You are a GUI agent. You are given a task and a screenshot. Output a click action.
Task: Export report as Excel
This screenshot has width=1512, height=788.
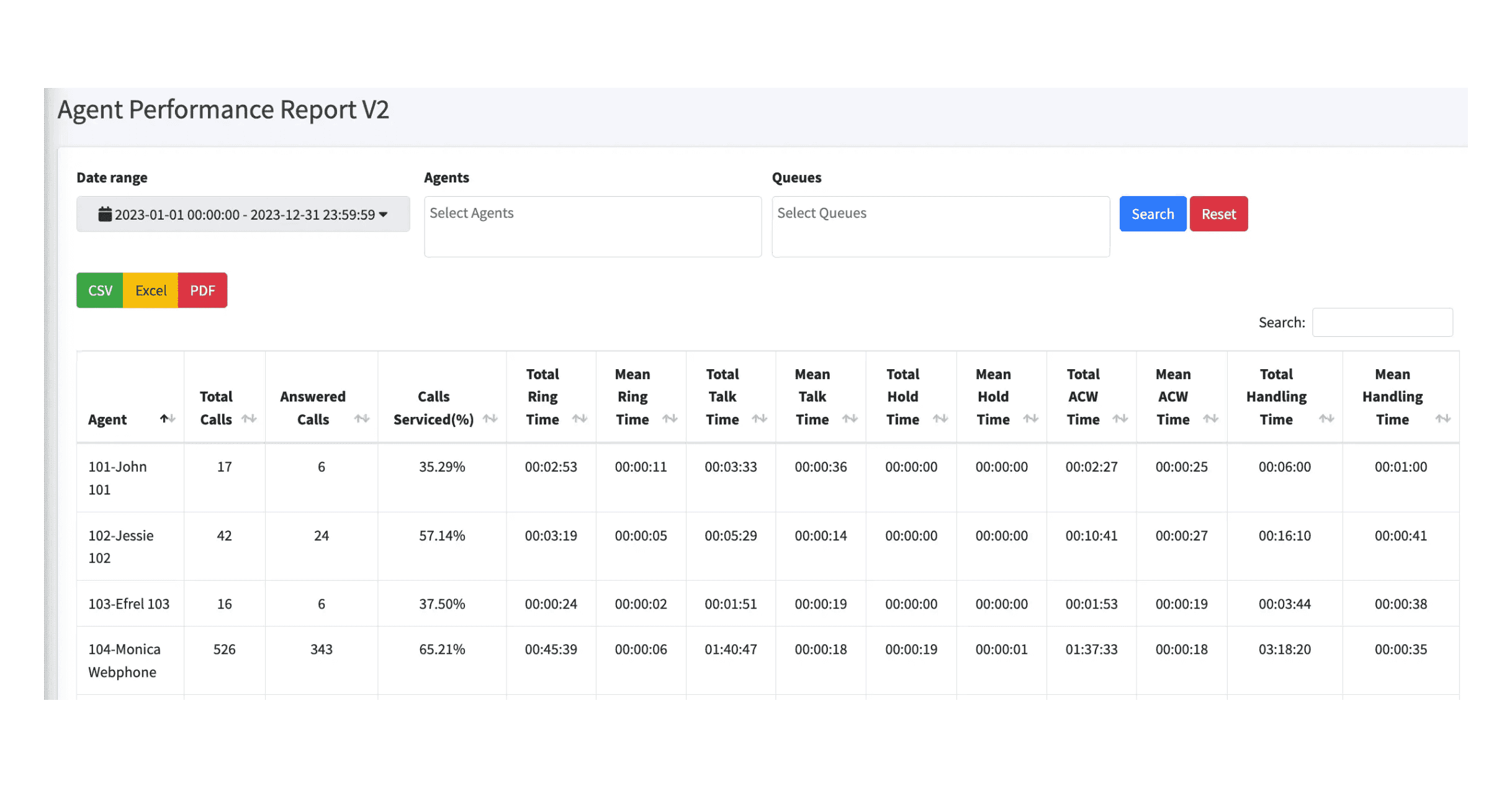pos(151,290)
